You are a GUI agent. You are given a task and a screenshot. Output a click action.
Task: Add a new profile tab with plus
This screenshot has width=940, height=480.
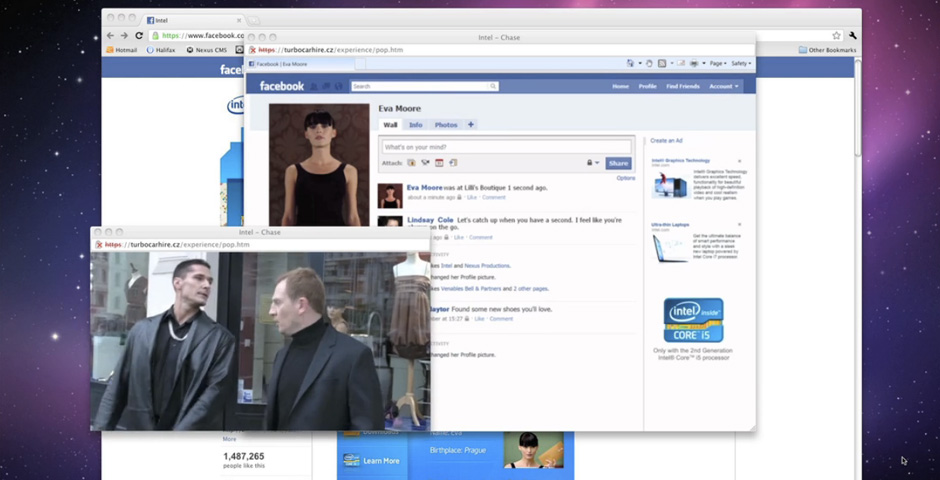coord(471,125)
